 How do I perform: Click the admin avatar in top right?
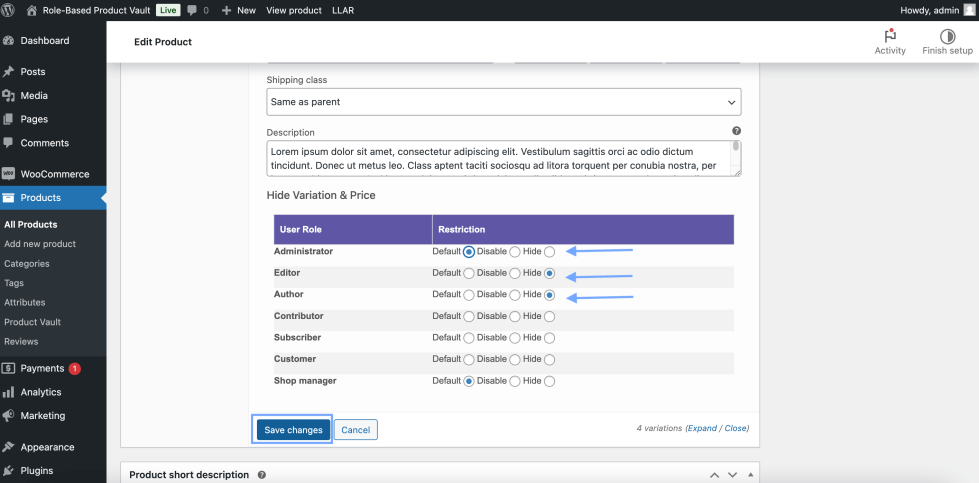pos(967,10)
